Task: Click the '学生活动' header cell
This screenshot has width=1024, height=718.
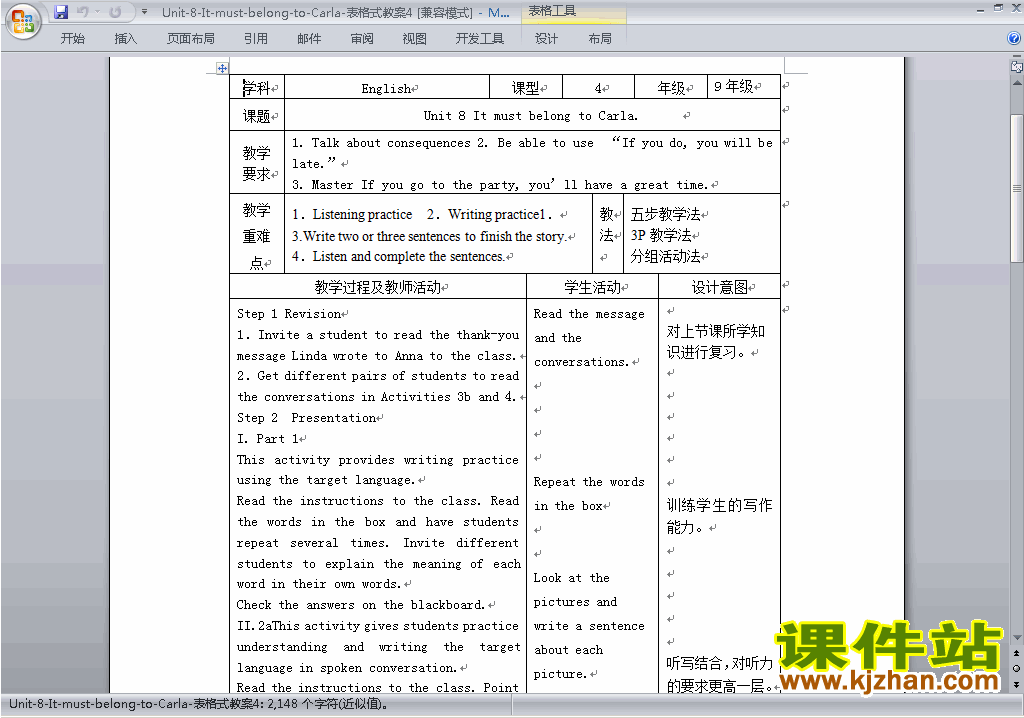Action: 592,287
